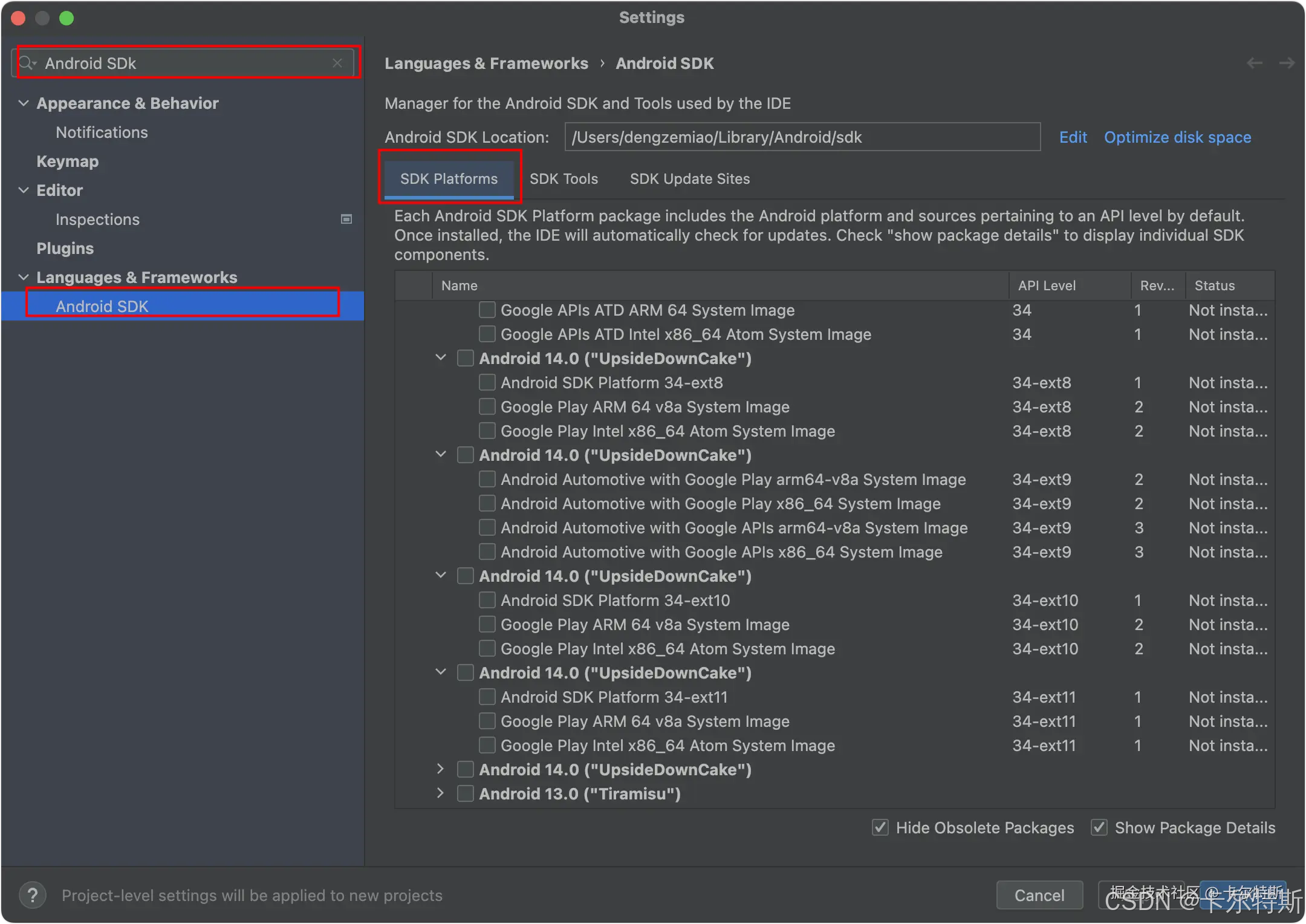Click the forward navigation arrow
Screen dimensions: 1306x924
click(1287, 63)
